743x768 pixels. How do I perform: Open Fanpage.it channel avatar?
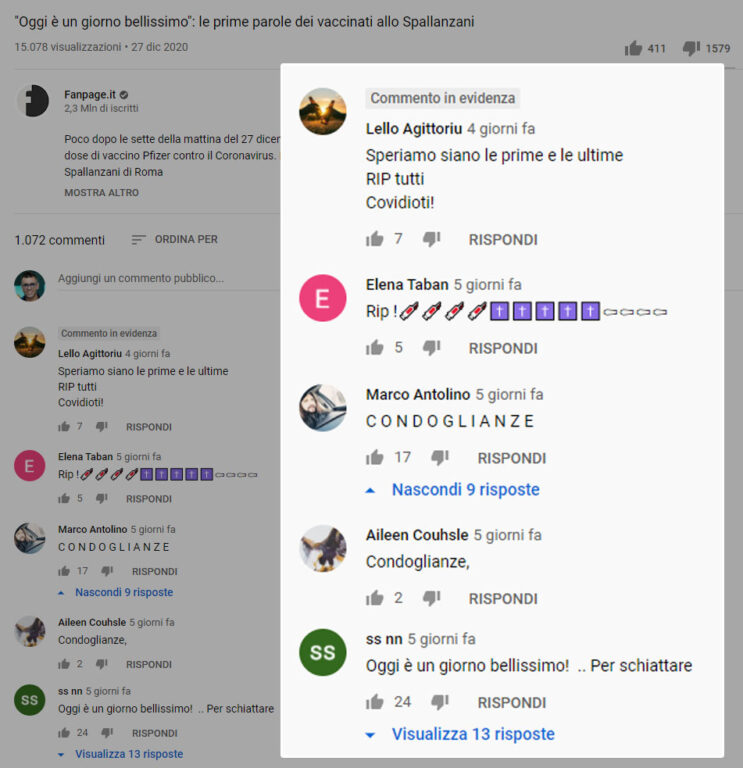33,100
